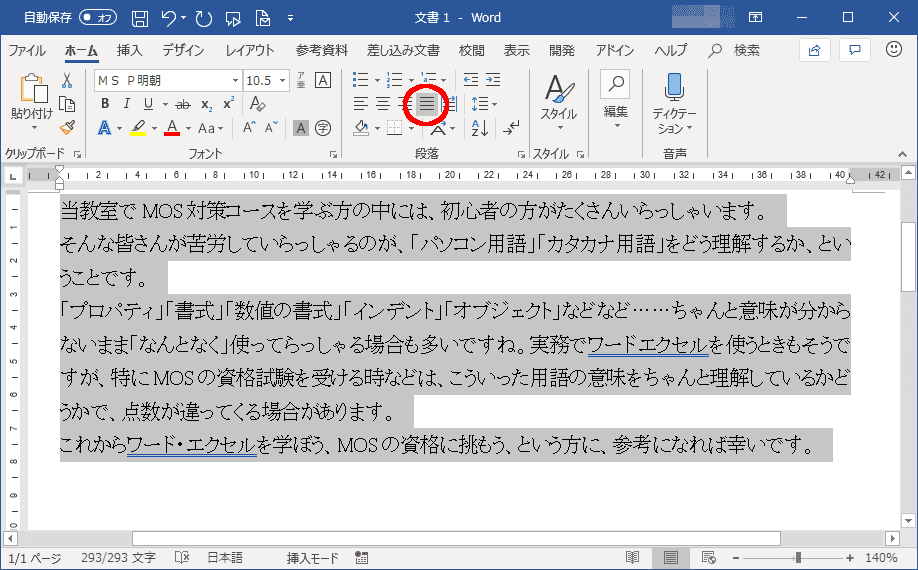This screenshot has height=570, width=918.
Task: Click the Save icon in the title bar
Action: pyautogui.click(x=140, y=18)
